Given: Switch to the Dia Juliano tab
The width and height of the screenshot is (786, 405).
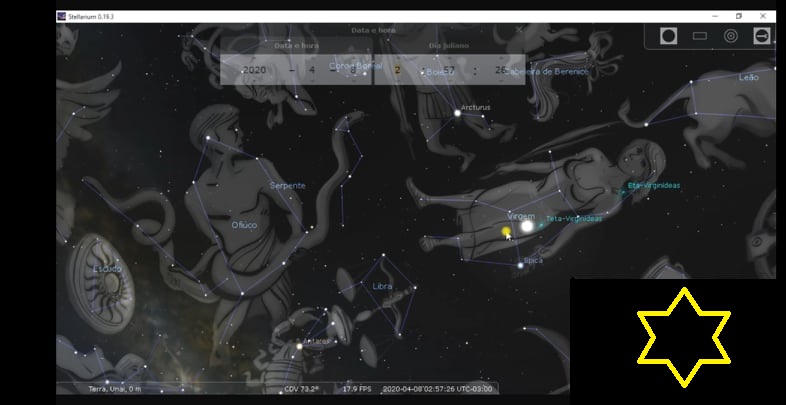Looking at the screenshot, I should pyautogui.click(x=449, y=45).
